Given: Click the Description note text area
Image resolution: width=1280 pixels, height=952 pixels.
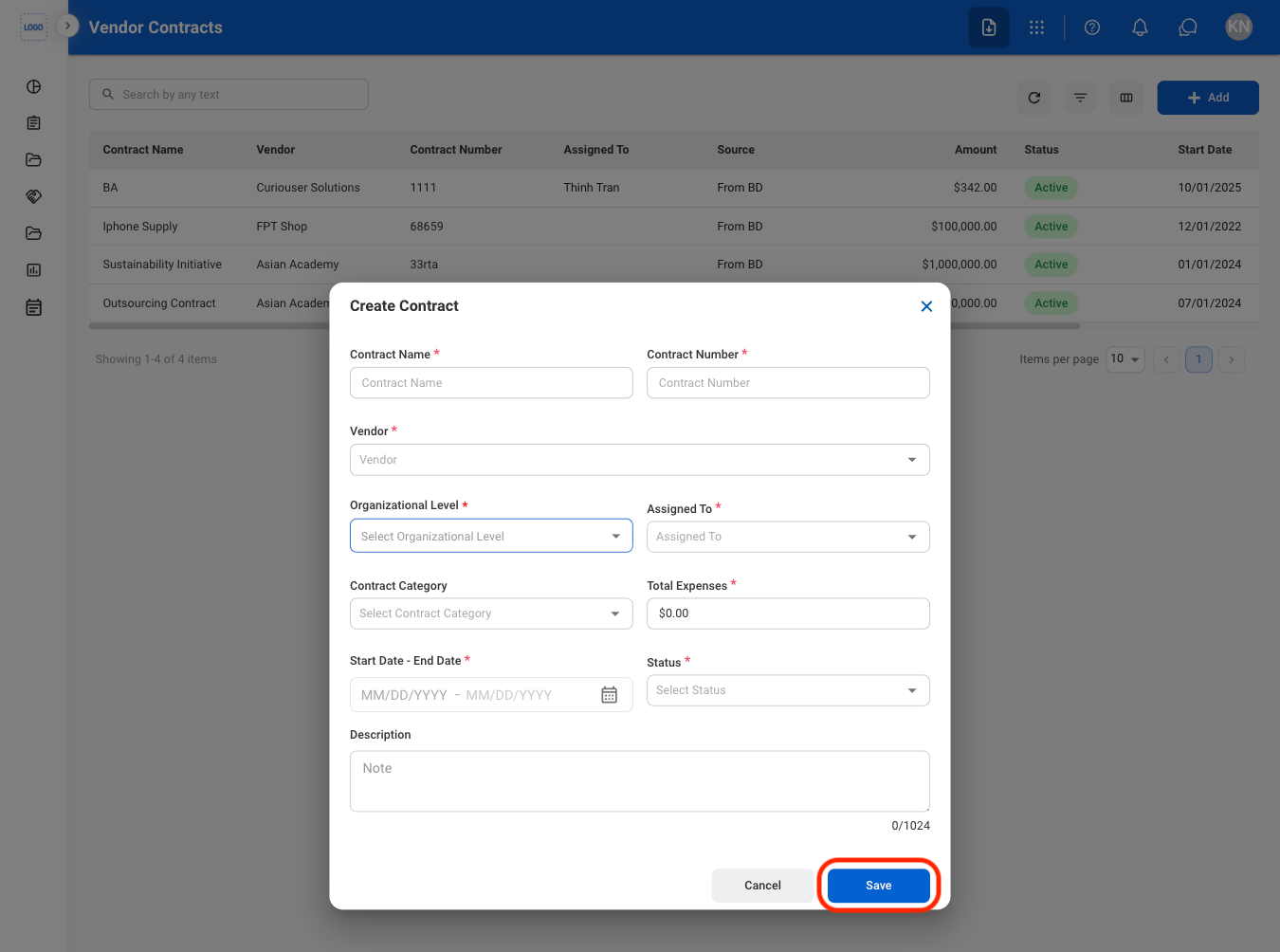Looking at the screenshot, I should pyautogui.click(x=640, y=781).
